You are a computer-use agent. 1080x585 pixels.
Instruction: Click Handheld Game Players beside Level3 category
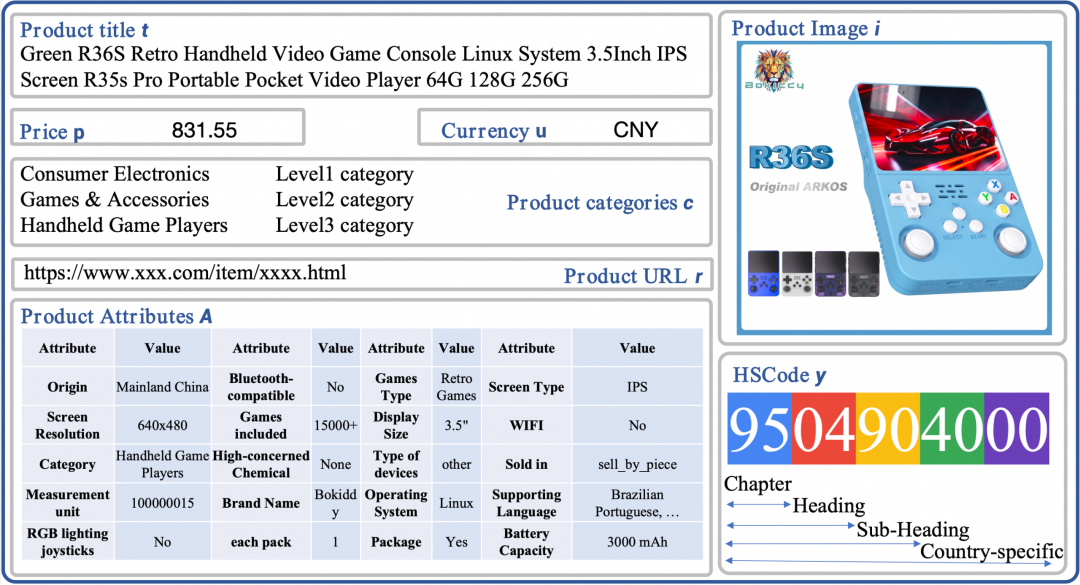[x=123, y=225]
